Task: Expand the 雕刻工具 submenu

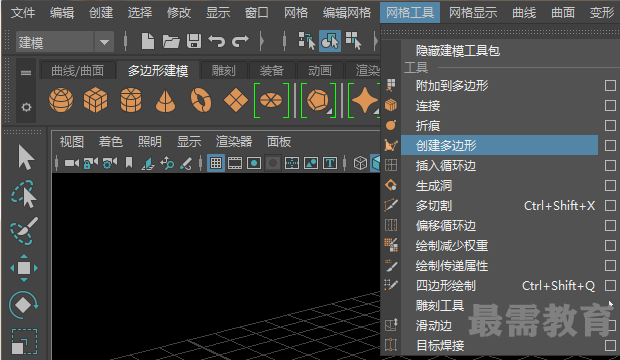Action: point(611,305)
